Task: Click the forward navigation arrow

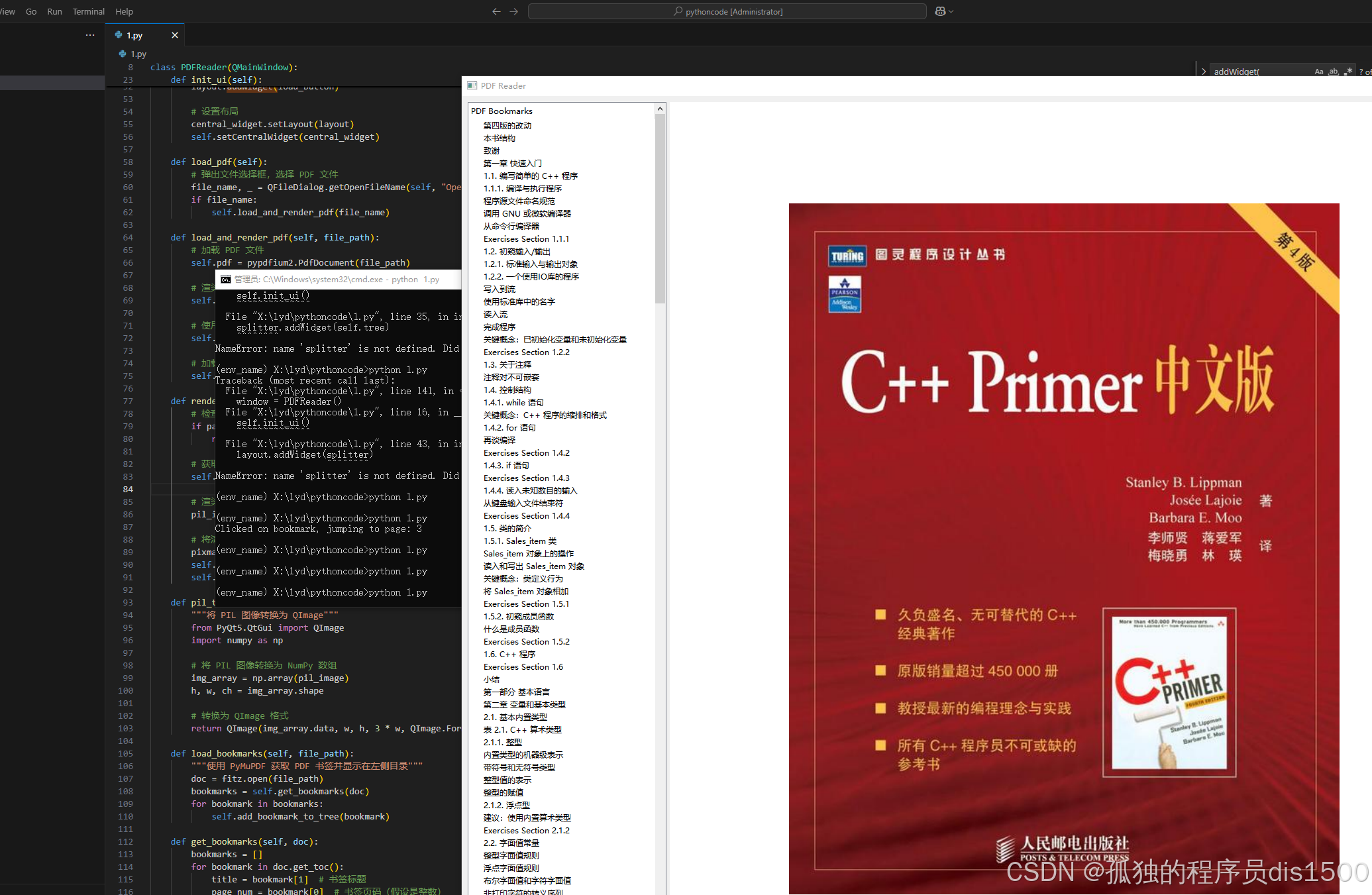Action: (x=513, y=11)
